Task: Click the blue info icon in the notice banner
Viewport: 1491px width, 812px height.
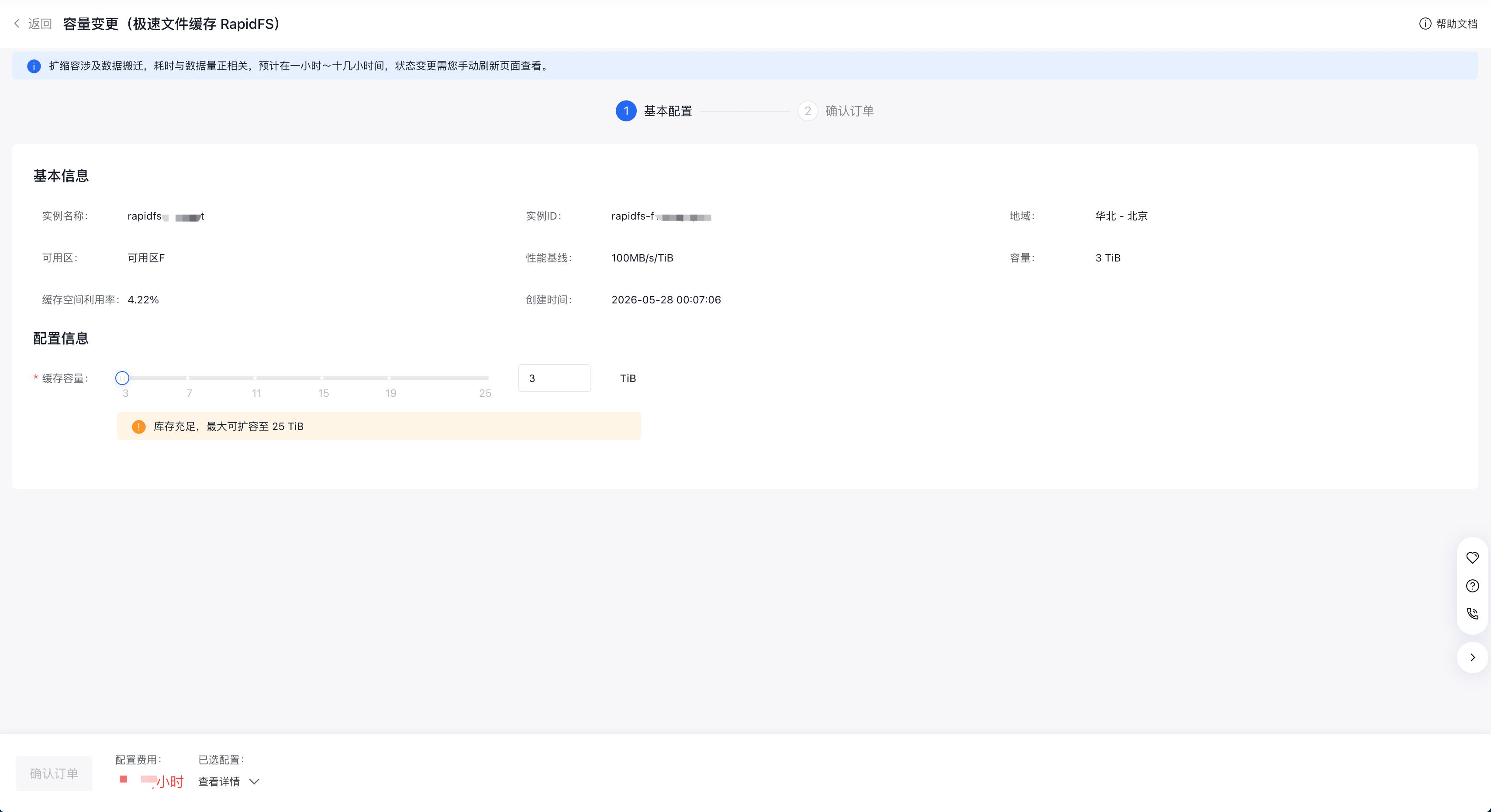Action: (x=34, y=66)
